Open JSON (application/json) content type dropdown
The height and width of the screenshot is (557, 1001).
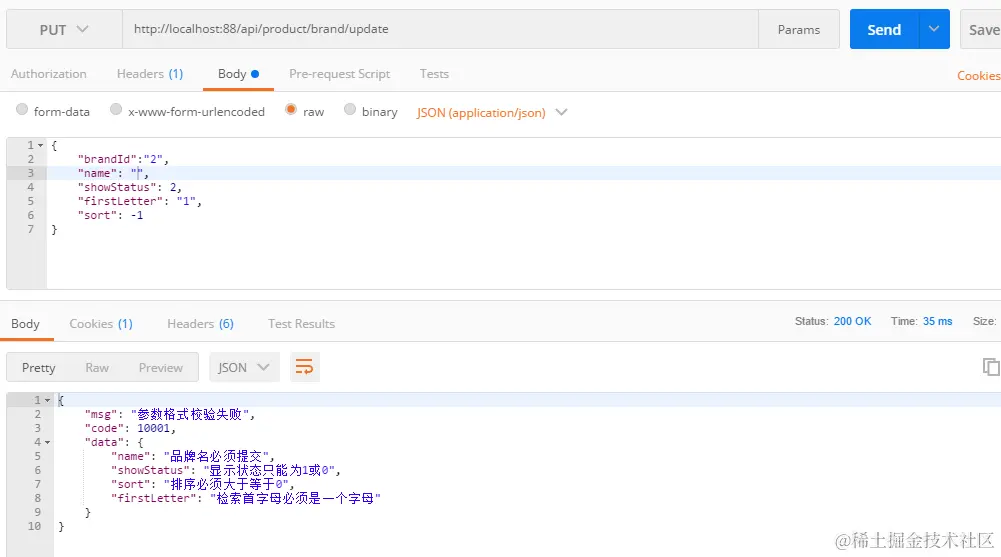(x=492, y=112)
